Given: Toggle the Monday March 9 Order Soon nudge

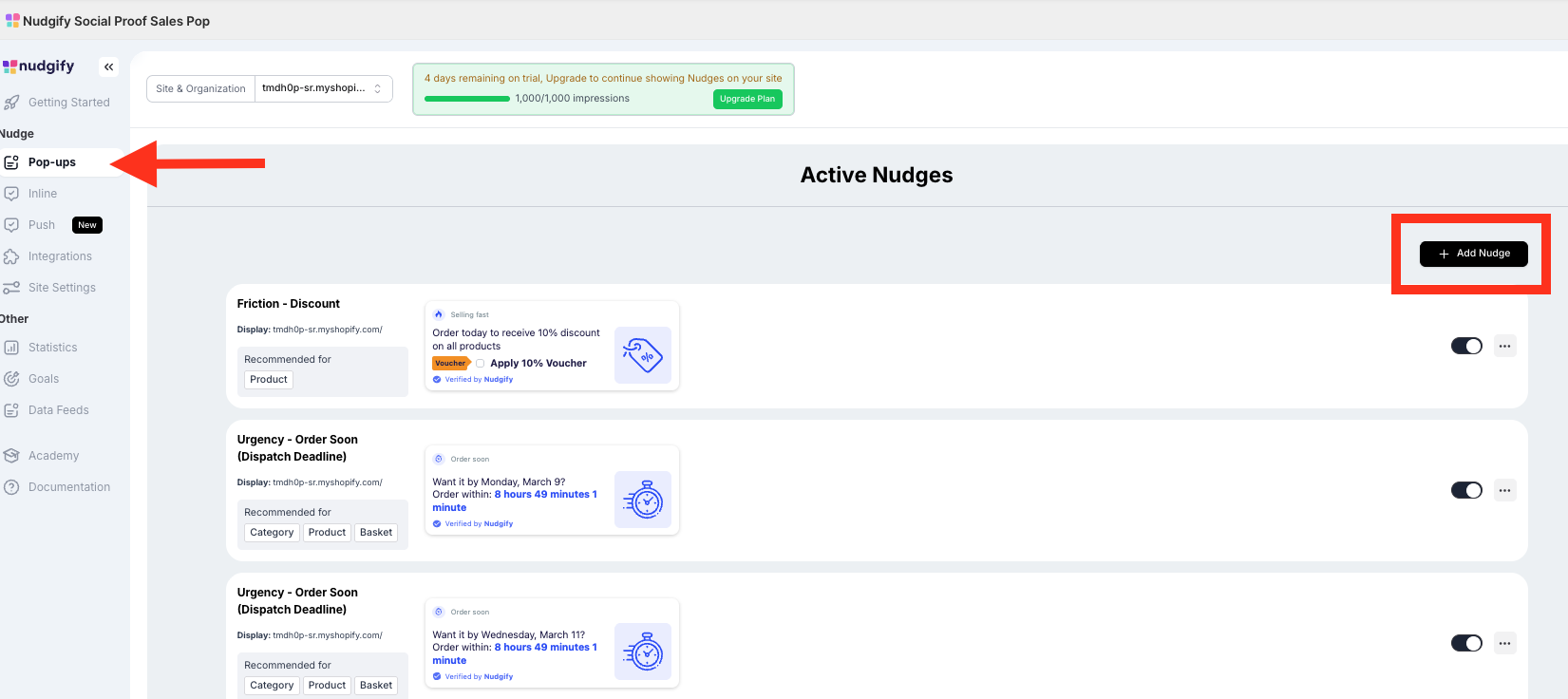Looking at the screenshot, I should (x=1466, y=490).
